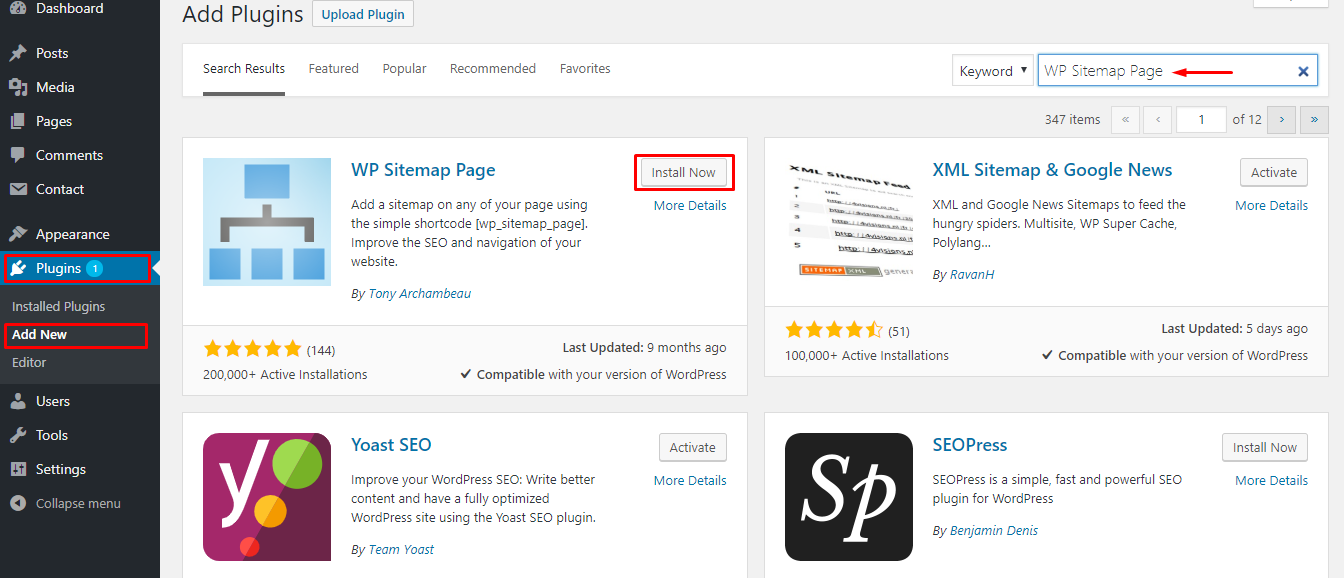1344x578 pixels.
Task: Switch to the Popular tab
Action: (x=404, y=69)
